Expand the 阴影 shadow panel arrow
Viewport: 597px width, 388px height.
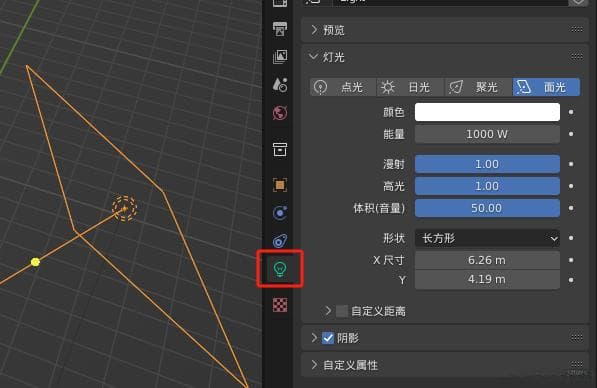tap(314, 338)
